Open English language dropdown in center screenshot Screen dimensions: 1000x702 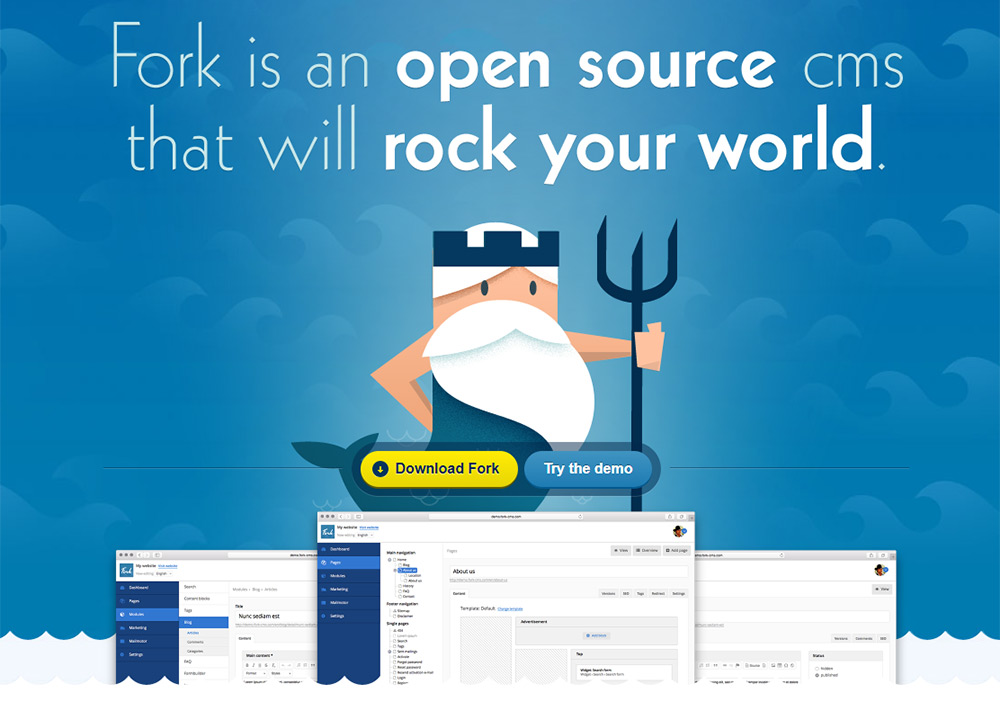364,535
